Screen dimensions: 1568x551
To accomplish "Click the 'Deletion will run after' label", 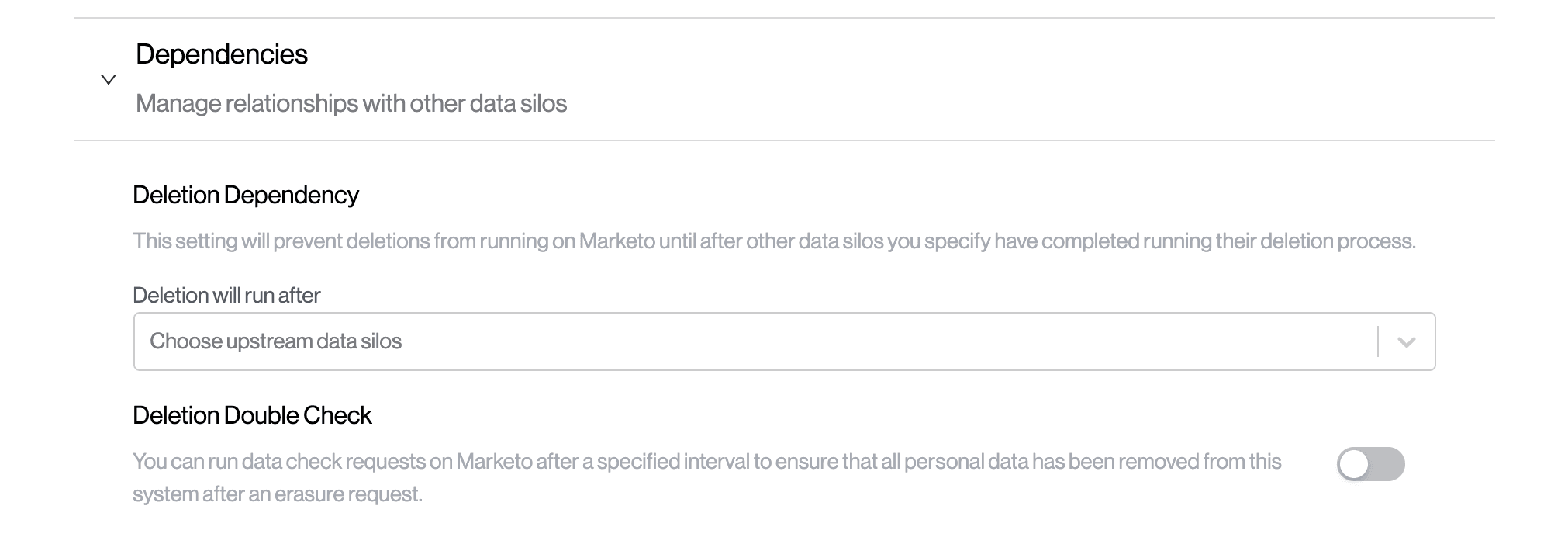I will click(x=226, y=295).
